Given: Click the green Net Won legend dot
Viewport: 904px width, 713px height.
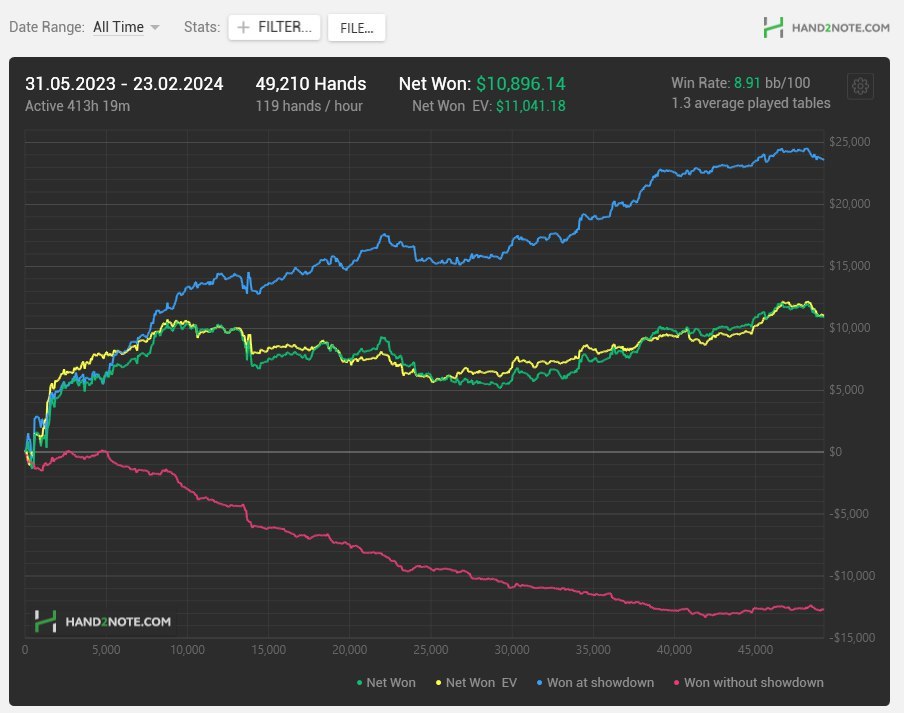Looking at the screenshot, I should [359, 683].
